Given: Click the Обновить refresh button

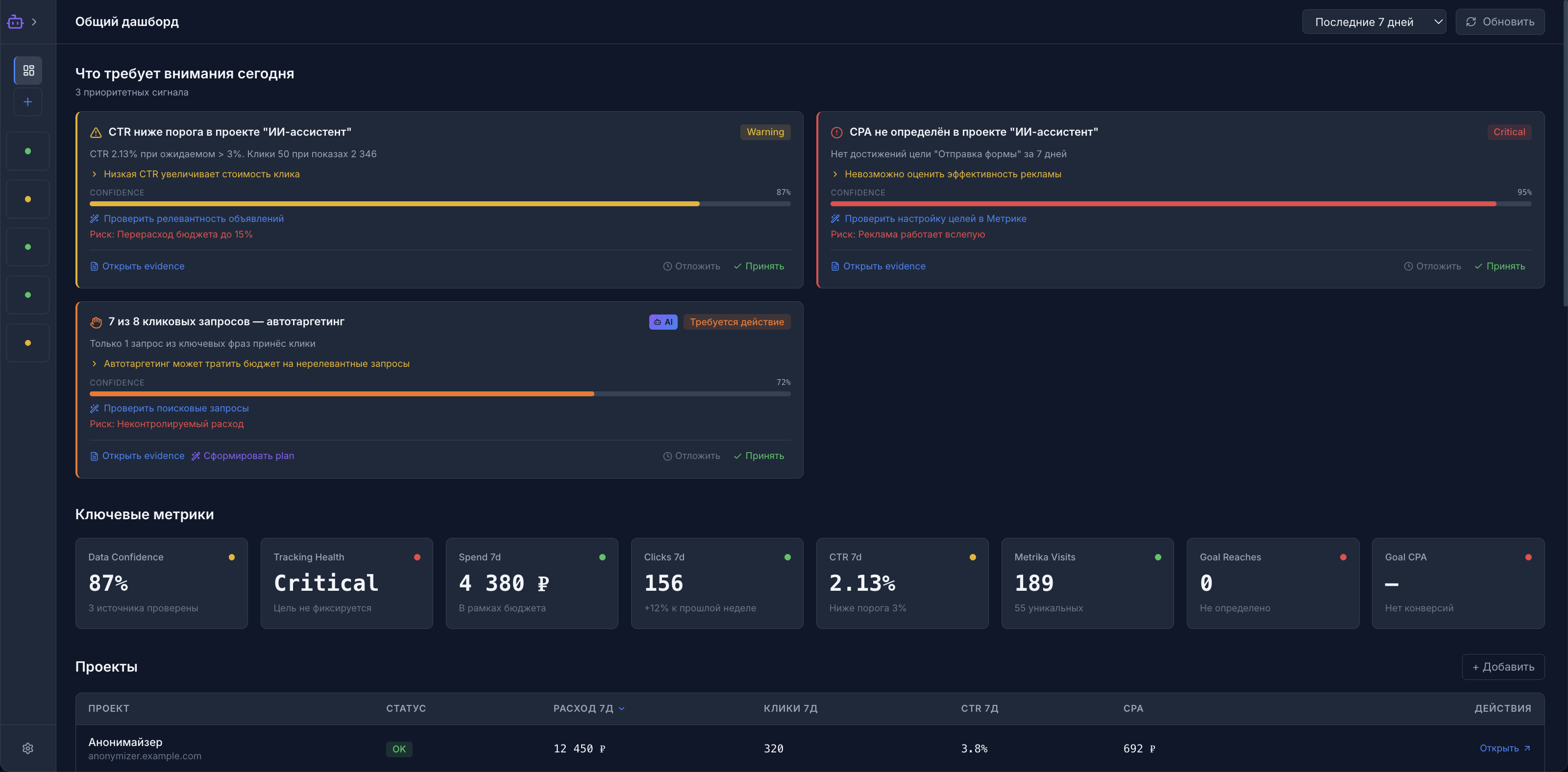Looking at the screenshot, I should pyautogui.click(x=1500, y=22).
